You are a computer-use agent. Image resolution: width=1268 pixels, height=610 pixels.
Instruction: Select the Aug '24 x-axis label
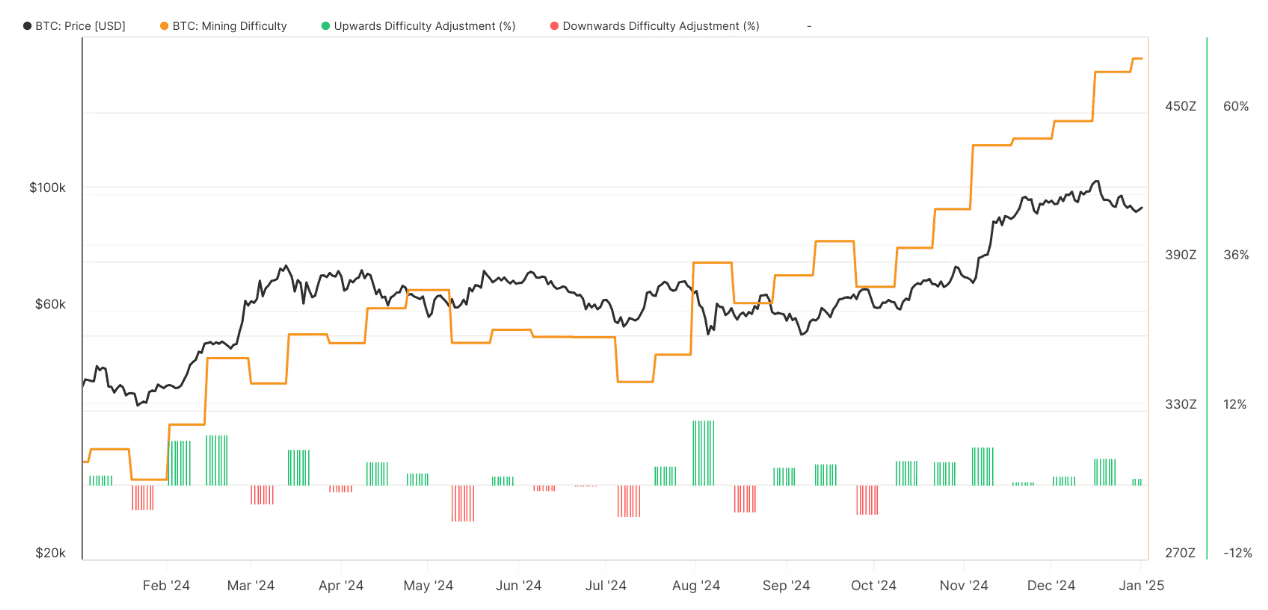click(695, 586)
